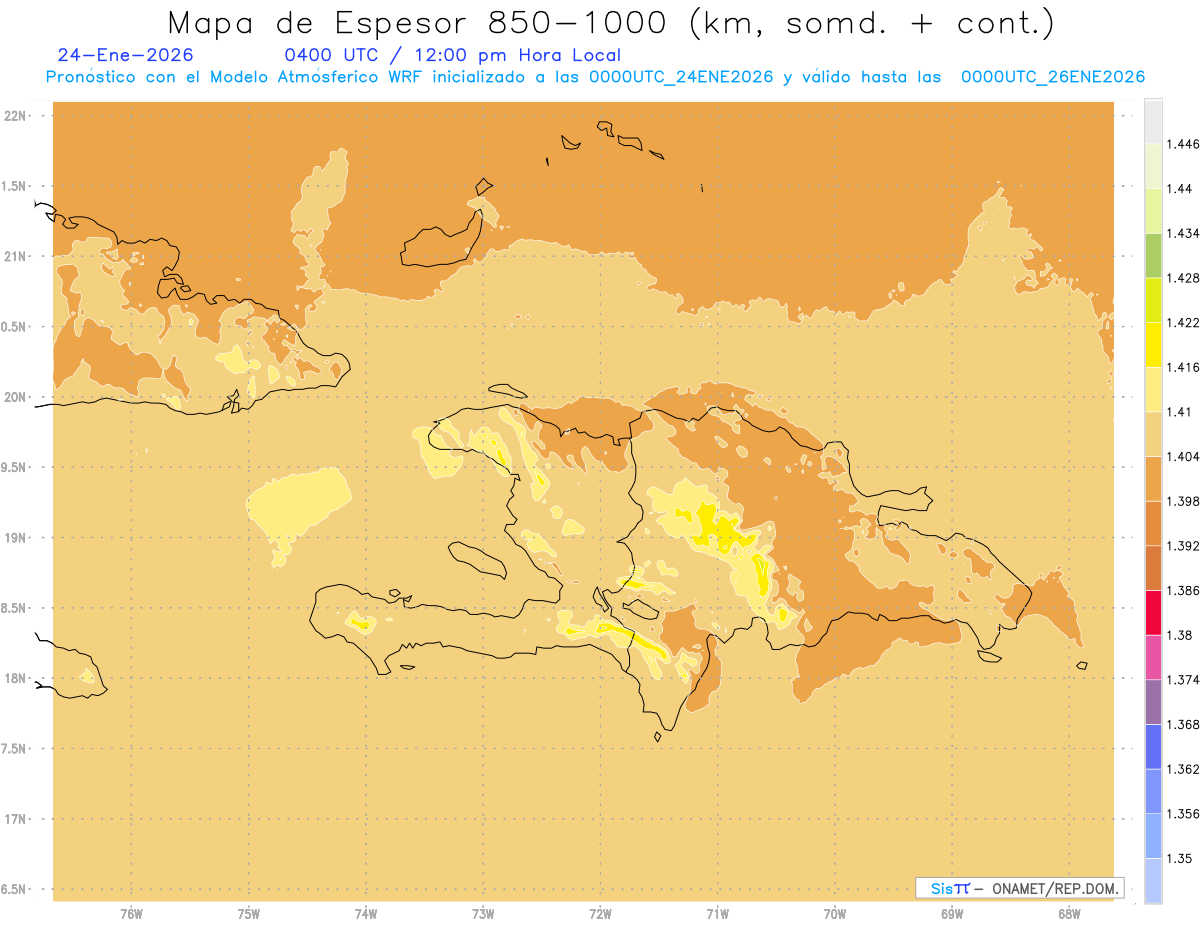
Task: Pick the pale yellow swatch between 1.41 and 1.416
Action: [x=1153, y=389]
